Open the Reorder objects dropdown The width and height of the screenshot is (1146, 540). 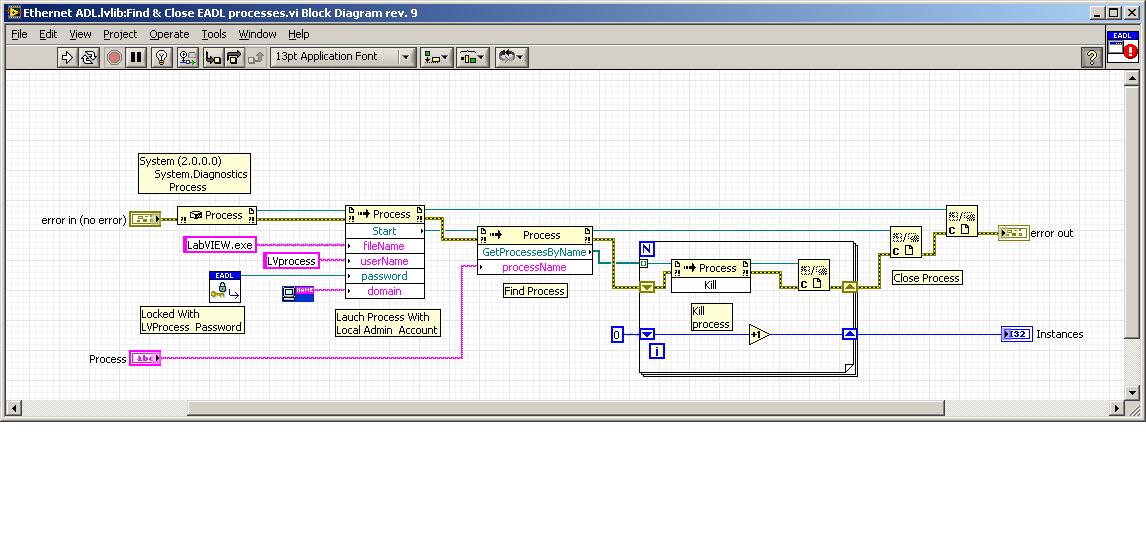click(511, 58)
